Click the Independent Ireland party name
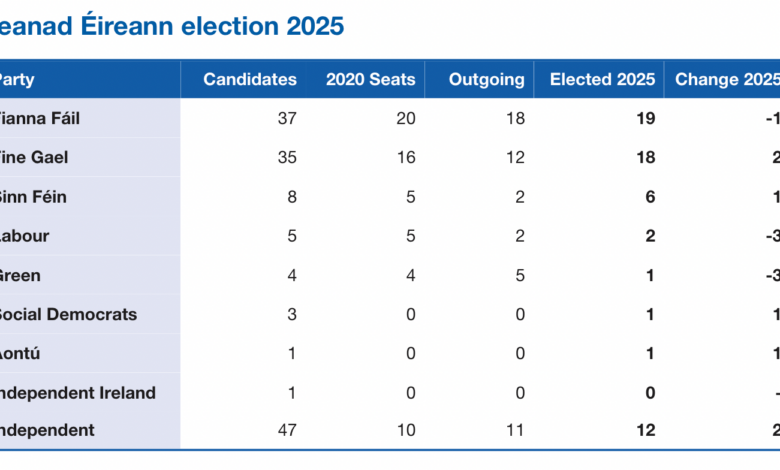This screenshot has width=780, height=470. [x=78, y=392]
